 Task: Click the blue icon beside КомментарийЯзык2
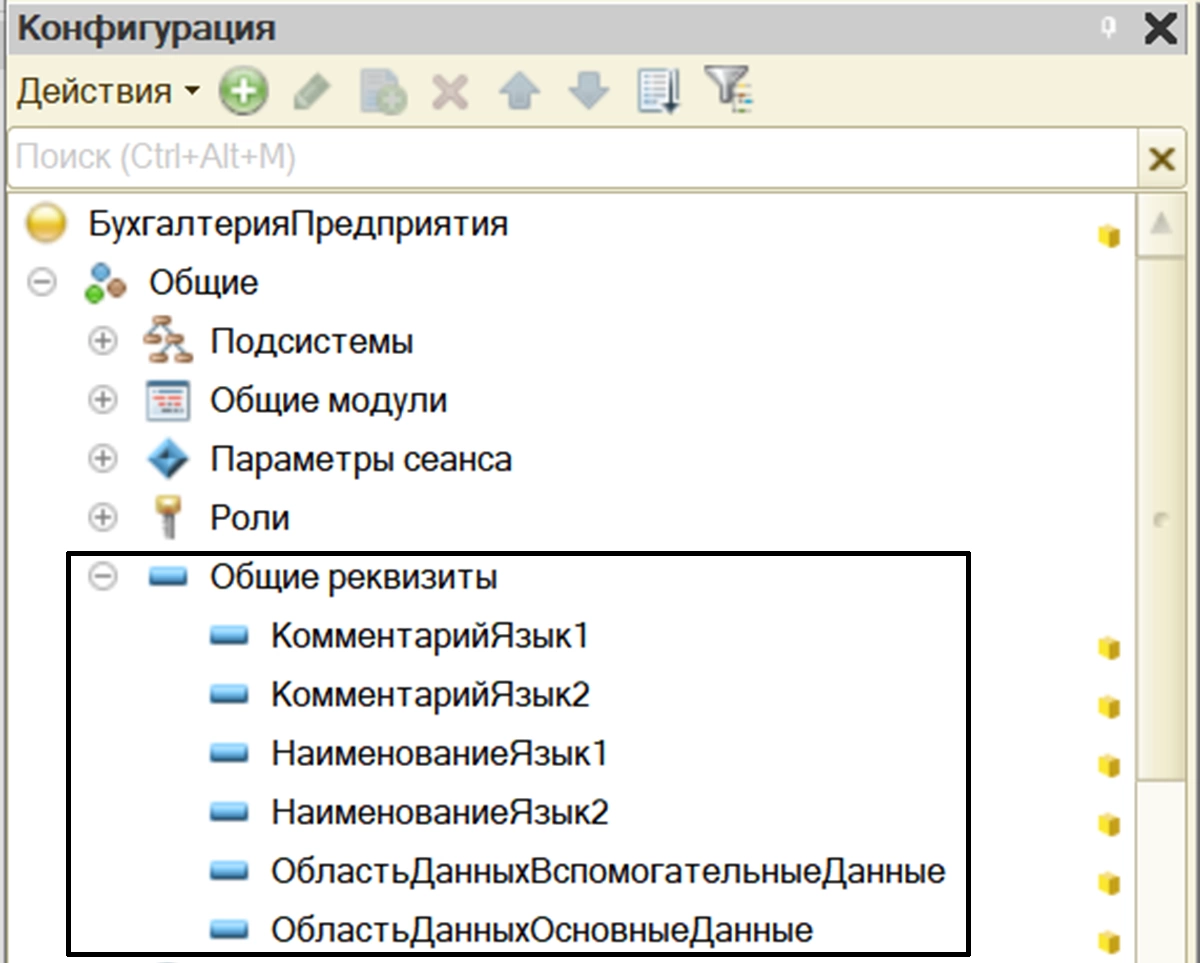coord(229,696)
